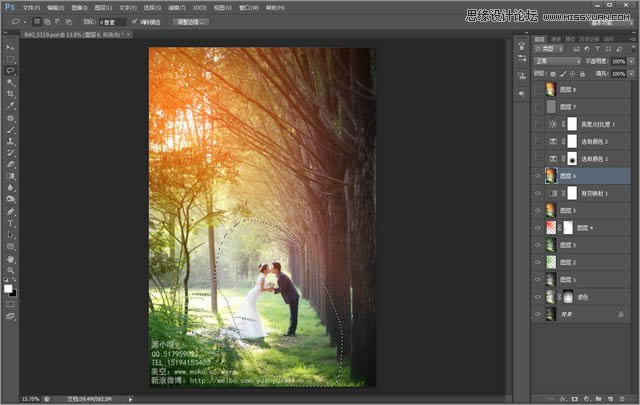Select the Quick Selection tool
The height and width of the screenshot is (405, 640).
(x=11, y=82)
